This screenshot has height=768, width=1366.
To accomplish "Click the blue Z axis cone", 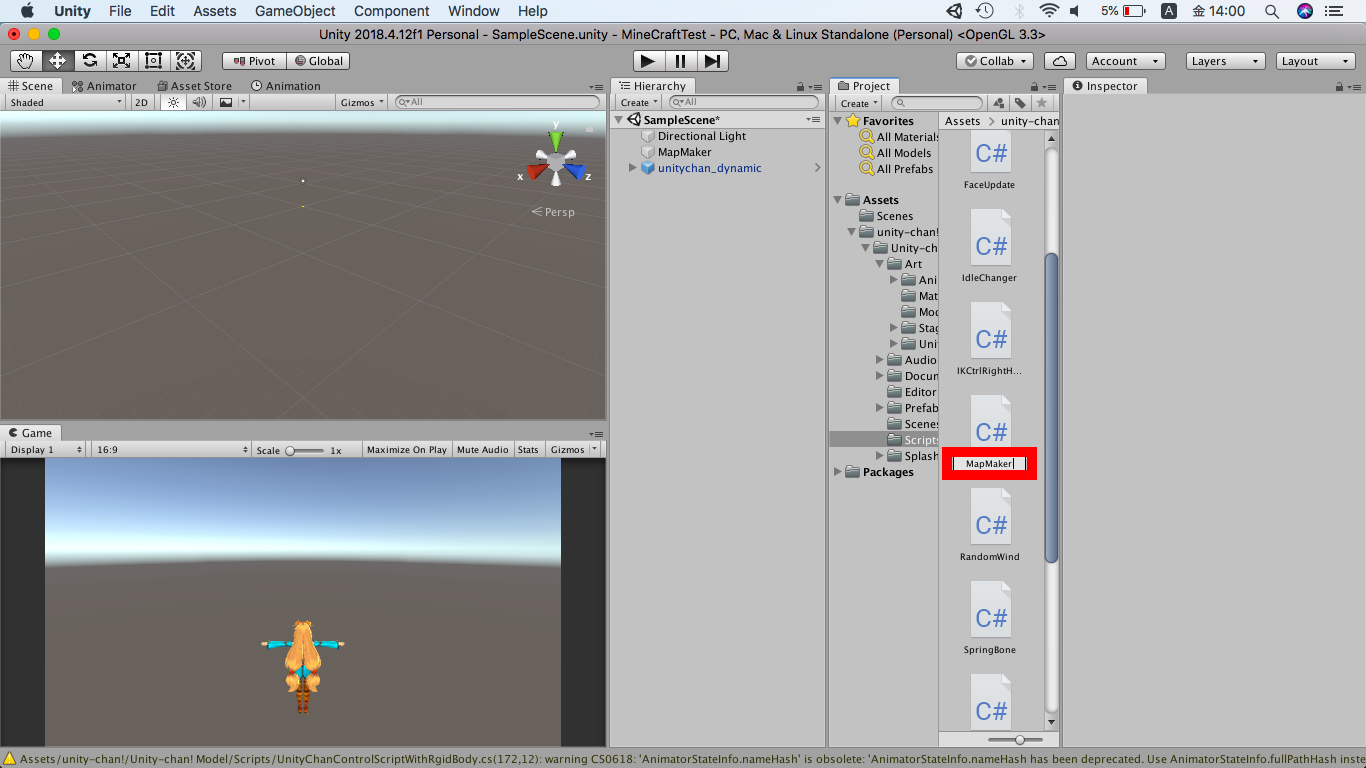I will (573, 172).
